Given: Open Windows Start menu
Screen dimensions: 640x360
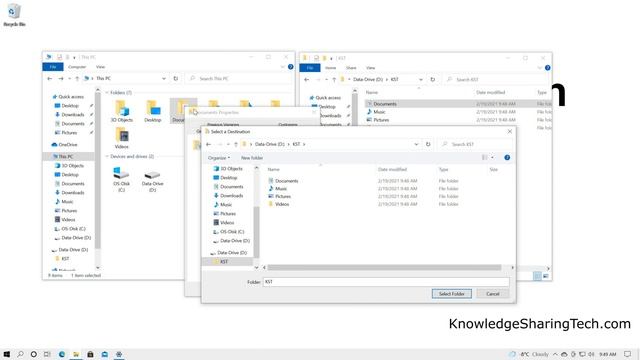Looking at the screenshot, I should (x=7, y=354).
